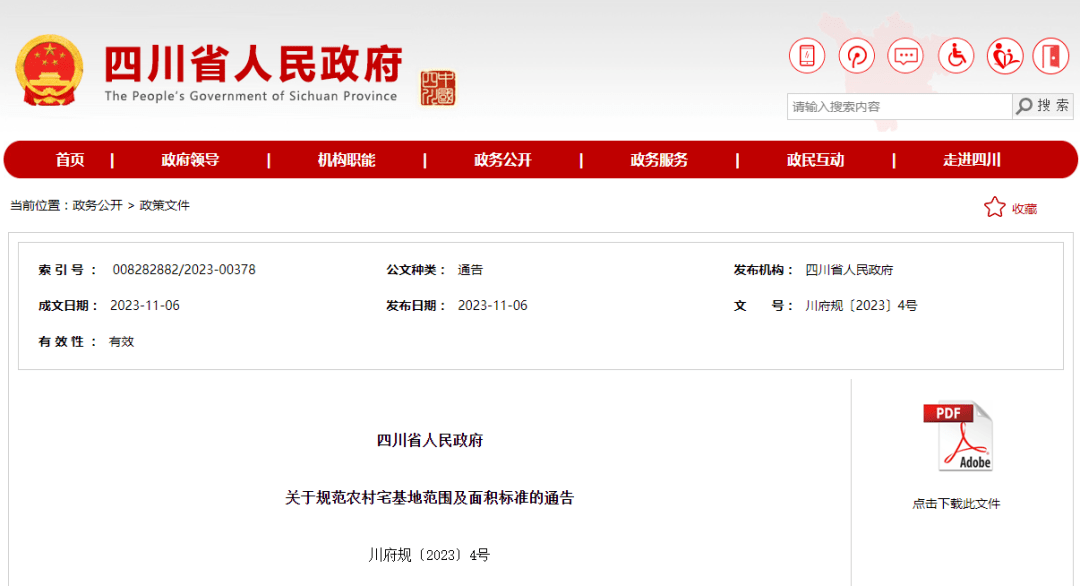Click the magnifier search button
Screen dimensions: 1080x586
click(1043, 106)
